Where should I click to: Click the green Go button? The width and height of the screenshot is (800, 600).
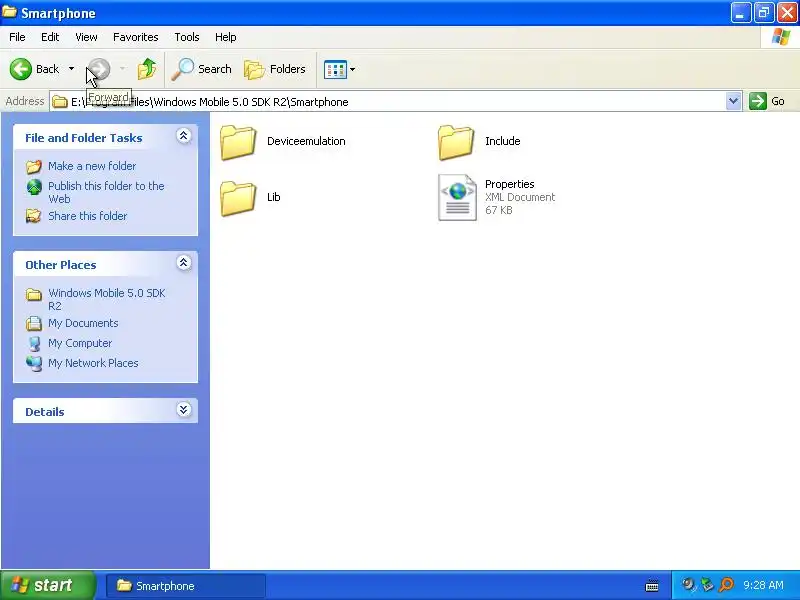766,101
